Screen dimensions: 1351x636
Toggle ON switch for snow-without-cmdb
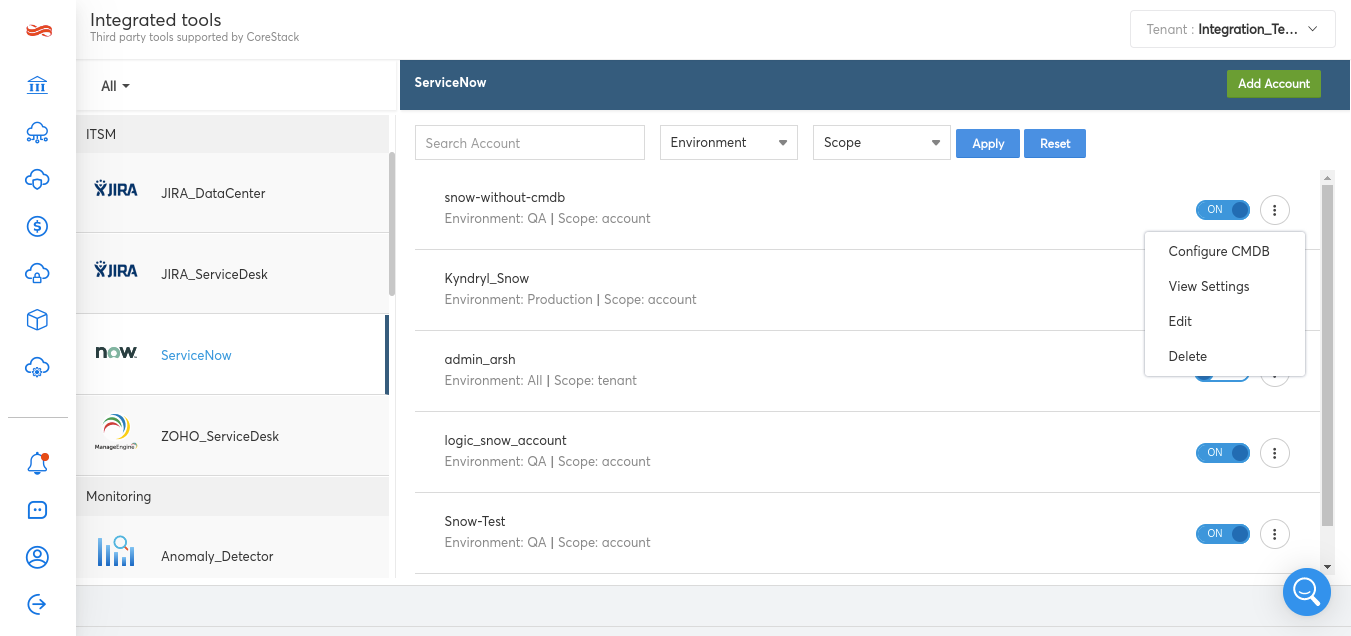(1223, 210)
